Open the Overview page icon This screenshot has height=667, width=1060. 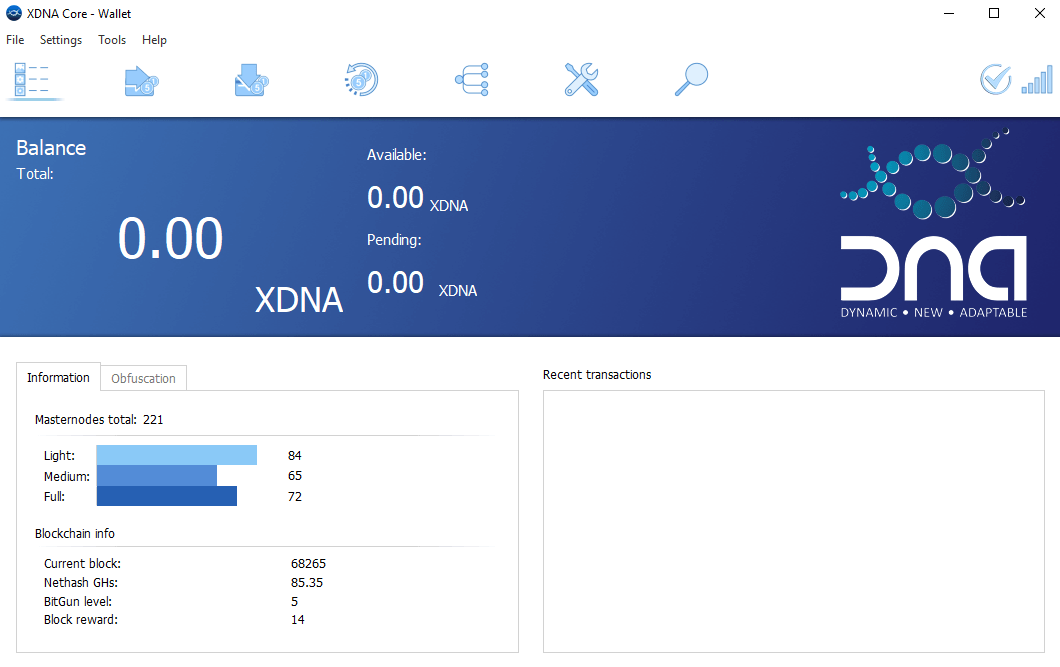[x=33, y=80]
